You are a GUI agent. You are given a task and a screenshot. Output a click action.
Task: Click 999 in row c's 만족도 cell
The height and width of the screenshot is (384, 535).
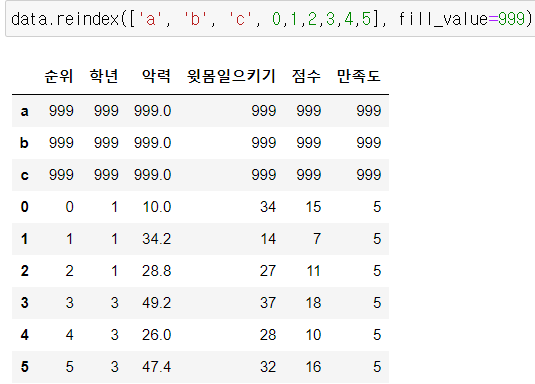(369, 175)
